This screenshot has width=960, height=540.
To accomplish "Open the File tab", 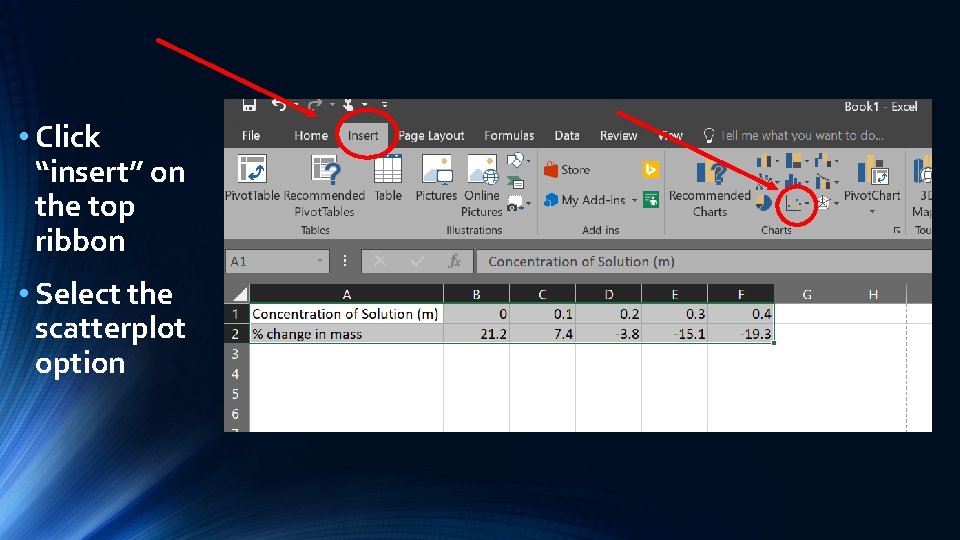I will (x=251, y=135).
